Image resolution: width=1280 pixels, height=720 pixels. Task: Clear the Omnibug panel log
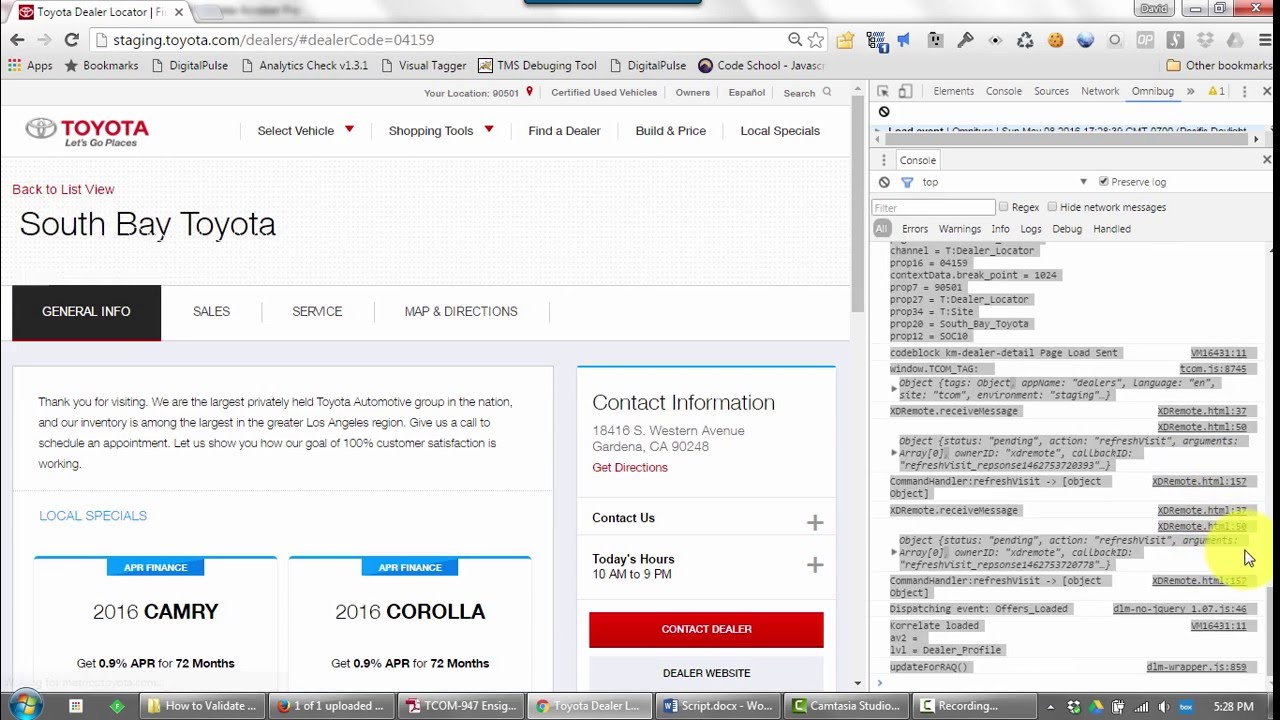tap(884, 112)
